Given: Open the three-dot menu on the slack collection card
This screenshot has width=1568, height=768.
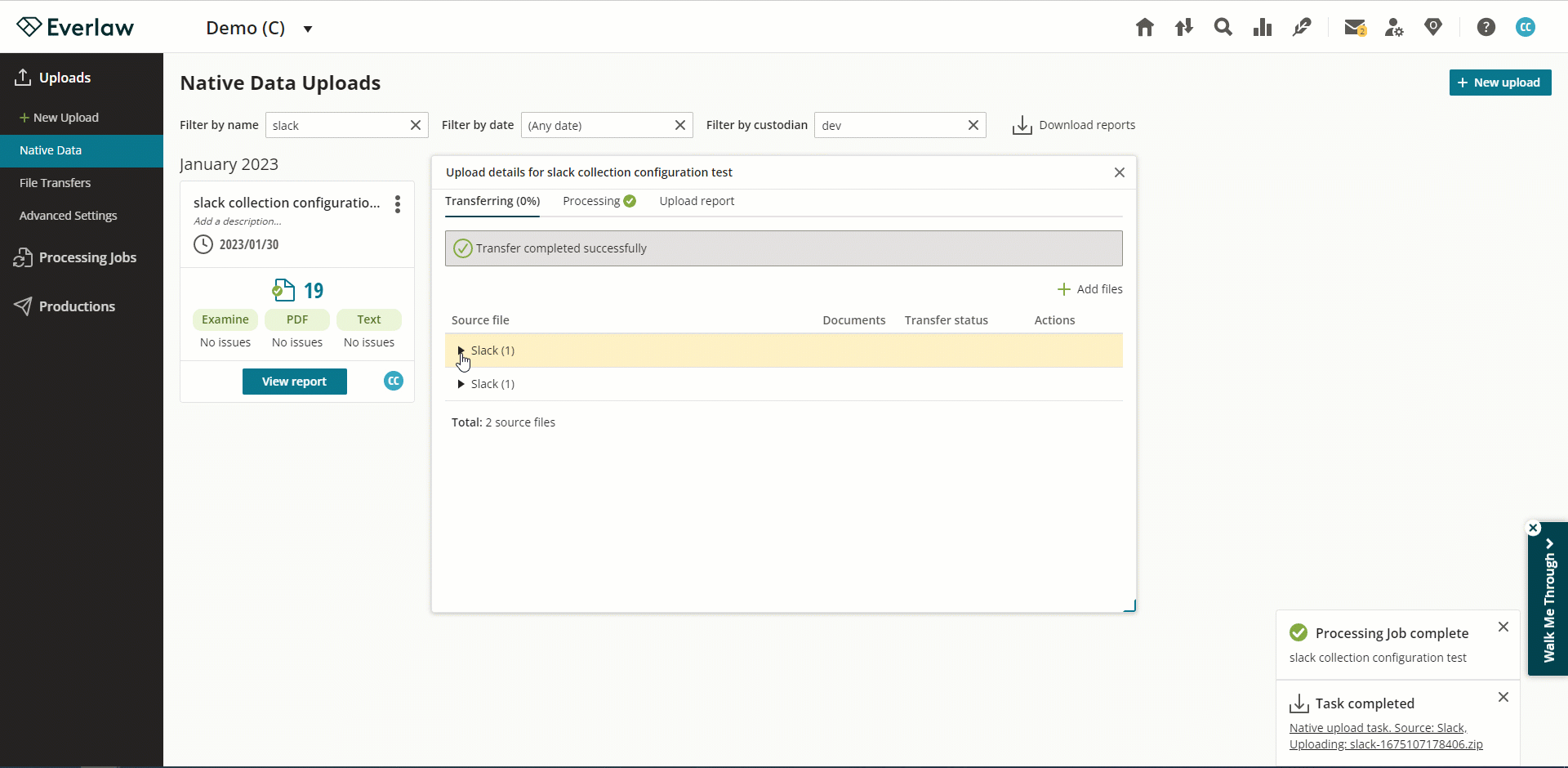Looking at the screenshot, I should click(397, 203).
